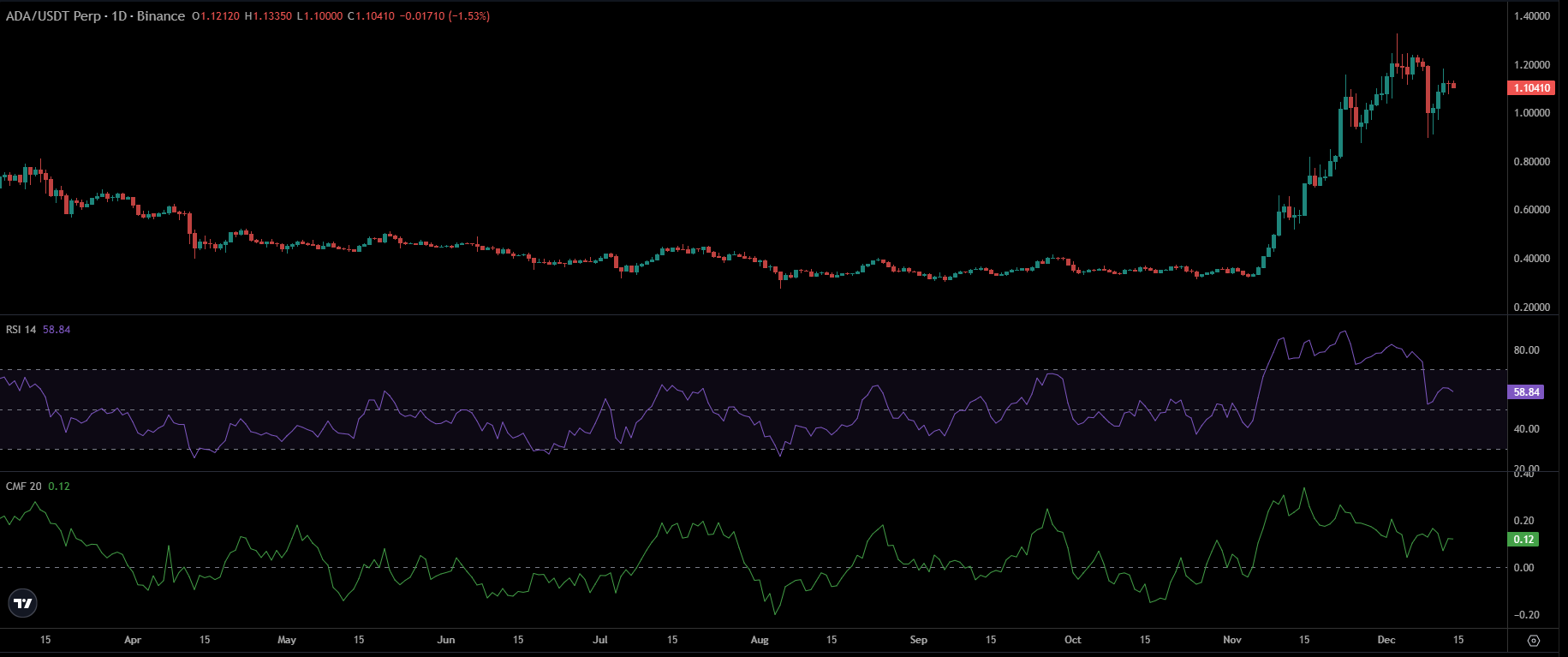Click the 0.80000 price axis label
Screen dimensions: 1568x657
point(1532,162)
